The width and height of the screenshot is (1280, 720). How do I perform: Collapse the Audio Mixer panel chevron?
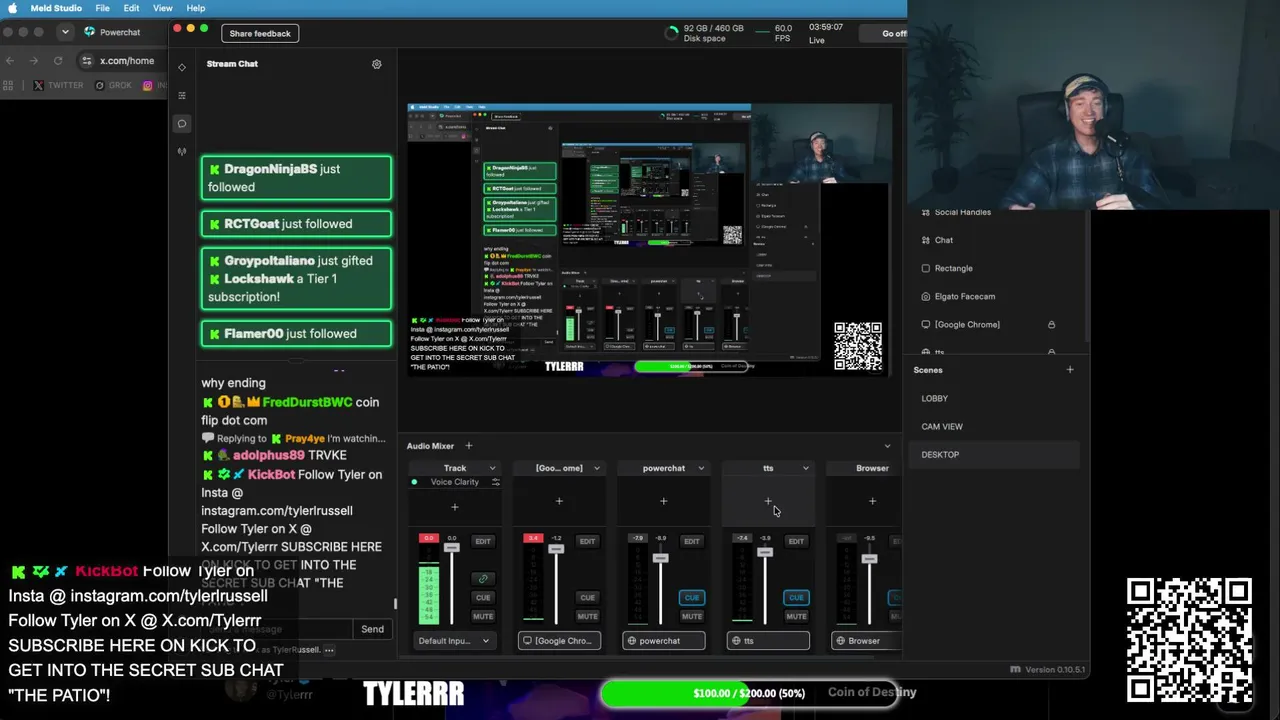click(x=887, y=446)
